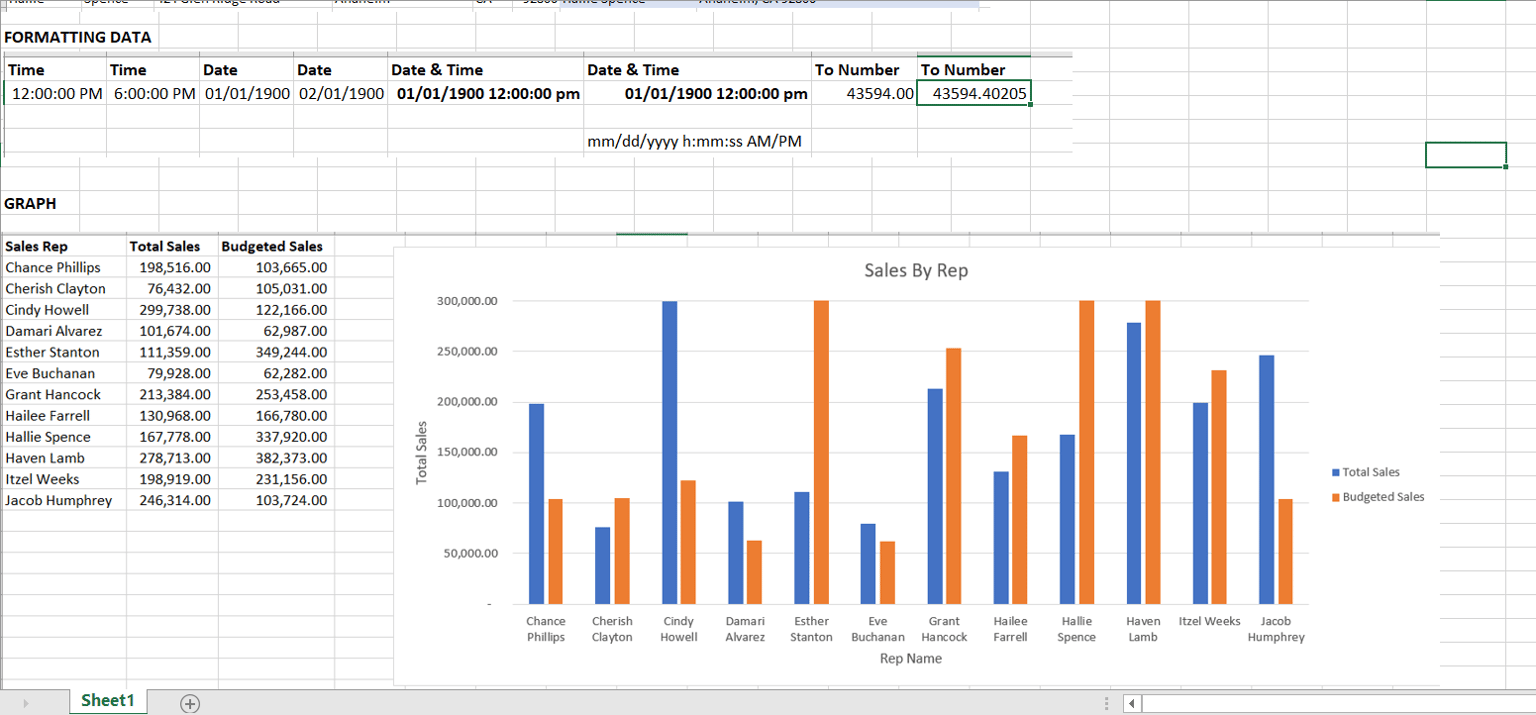
Task: Click Esther Stanton's orange Budgeted Sales bar
Action: point(821,452)
